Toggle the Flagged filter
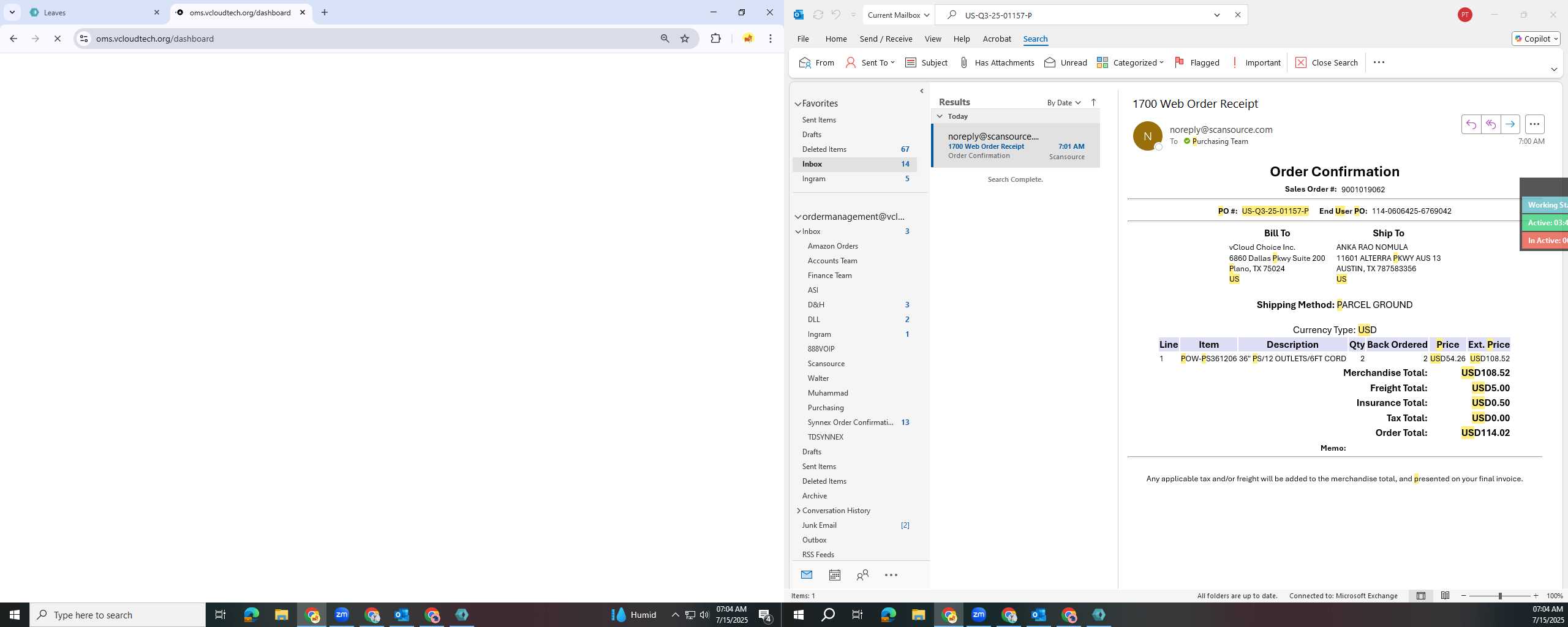This screenshot has height=627, width=1568. 1197,62
